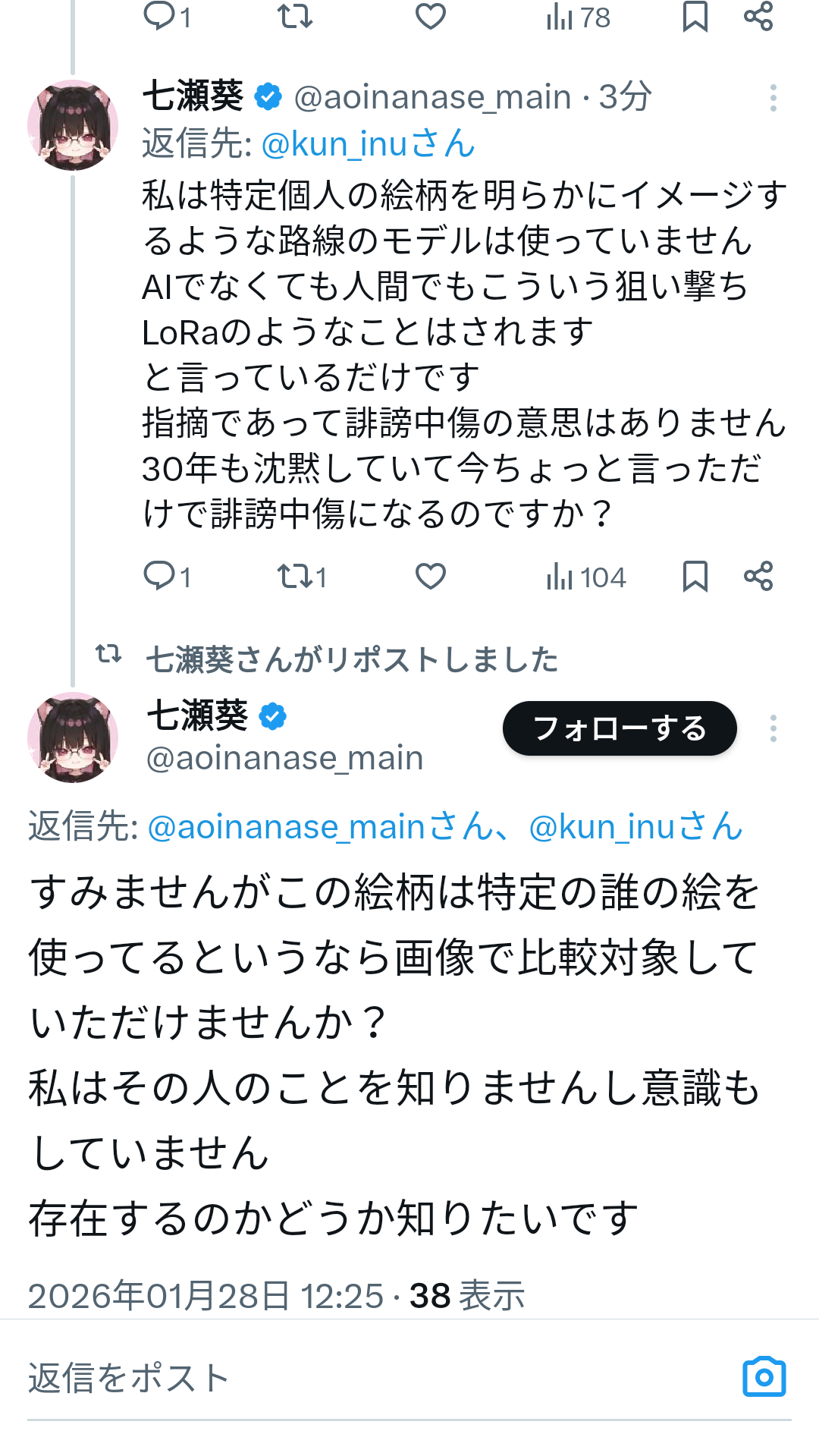Open the 38 表示 view count
Viewport: 819px width, 1456px height.
(x=467, y=1296)
